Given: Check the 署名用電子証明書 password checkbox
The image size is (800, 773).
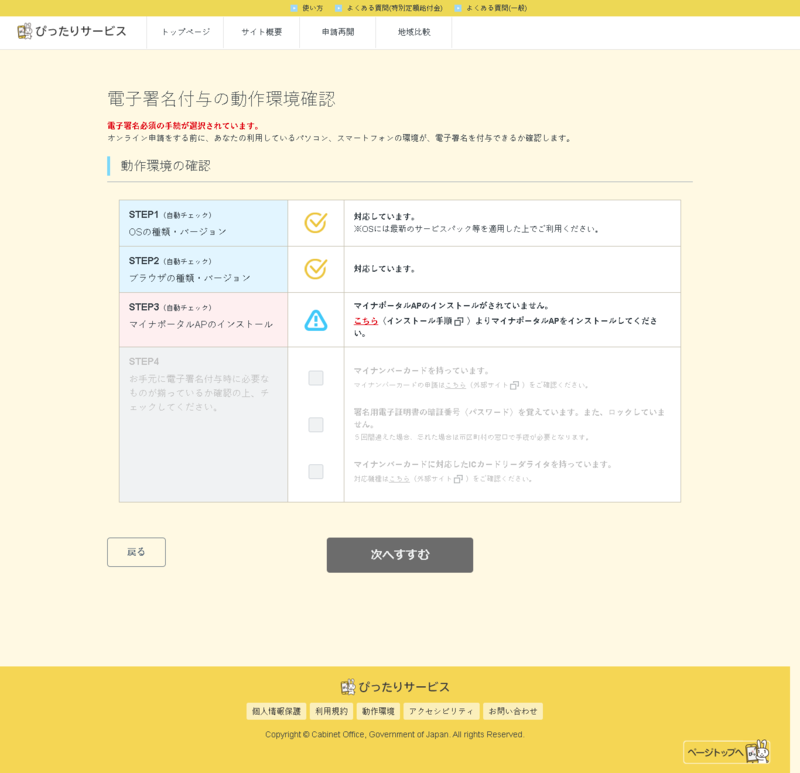Looking at the screenshot, I should 316,425.
